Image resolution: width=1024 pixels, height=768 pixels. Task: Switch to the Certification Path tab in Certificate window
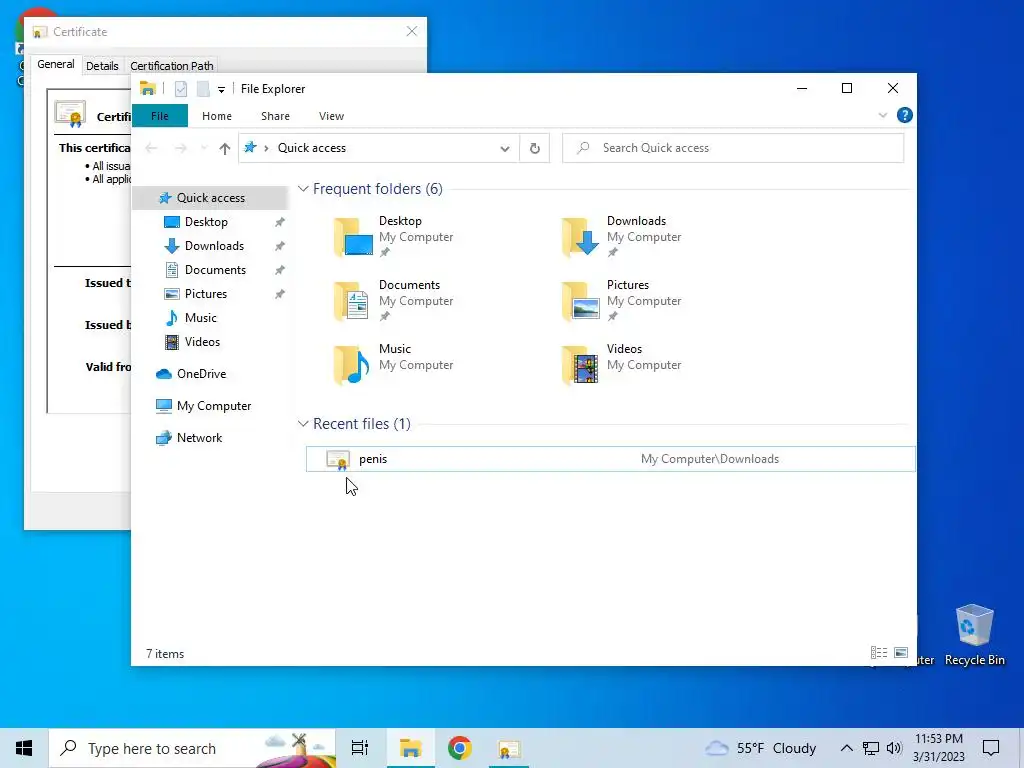pyautogui.click(x=172, y=66)
